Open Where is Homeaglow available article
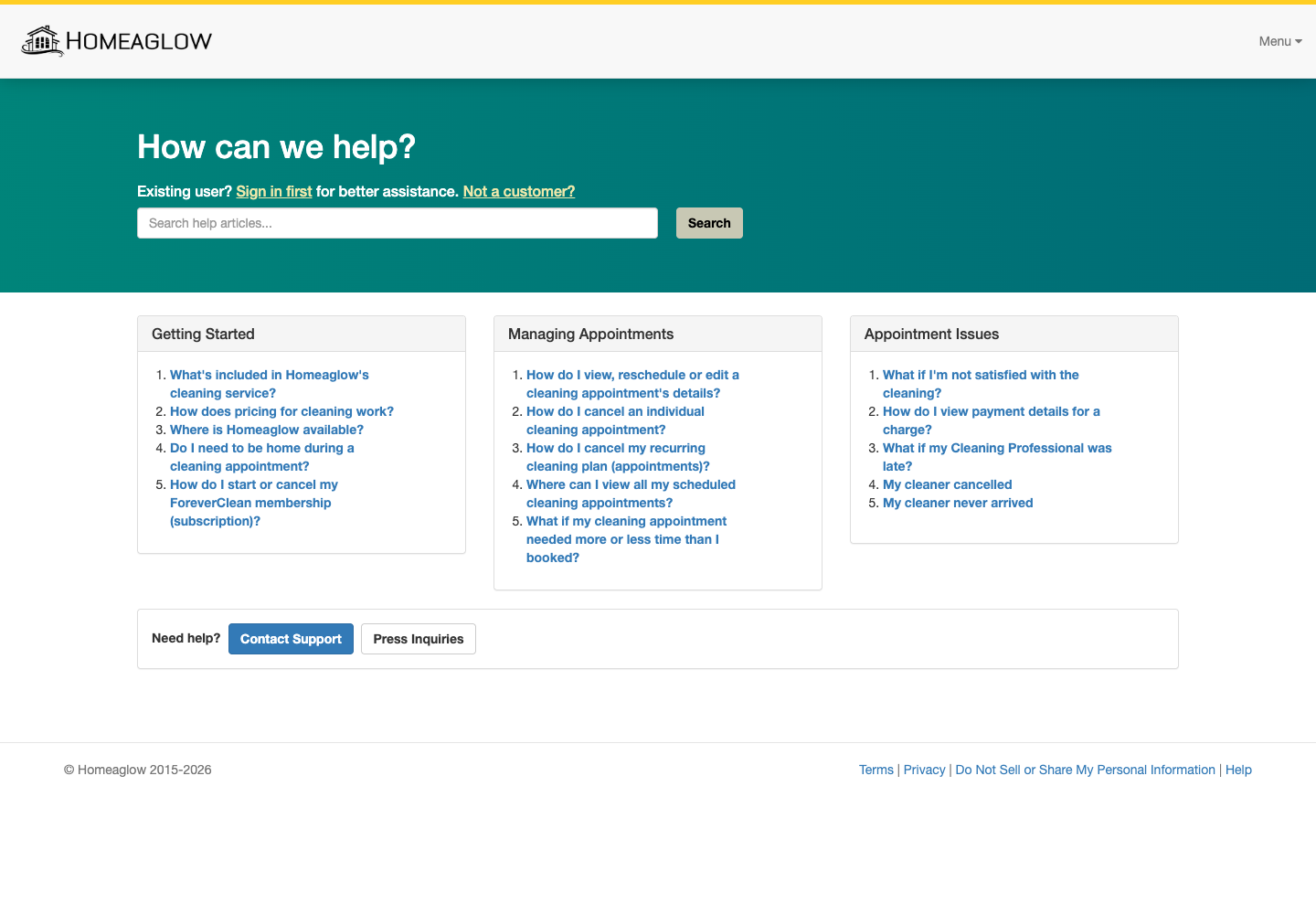This screenshot has height=914, width=1316. click(x=267, y=430)
